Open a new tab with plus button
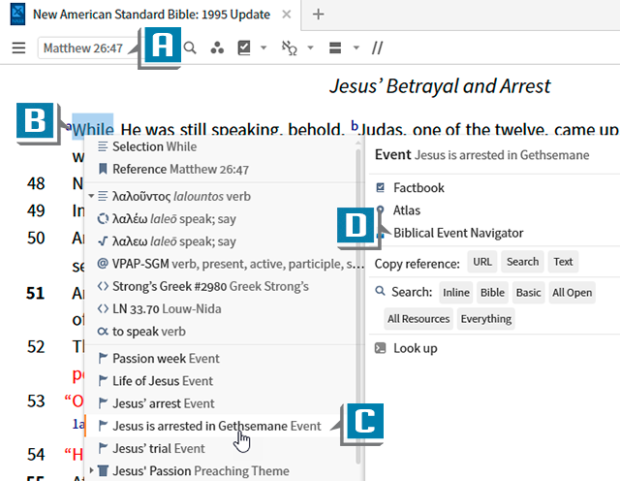Image resolution: width=620 pixels, height=481 pixels. pos(319,14)
